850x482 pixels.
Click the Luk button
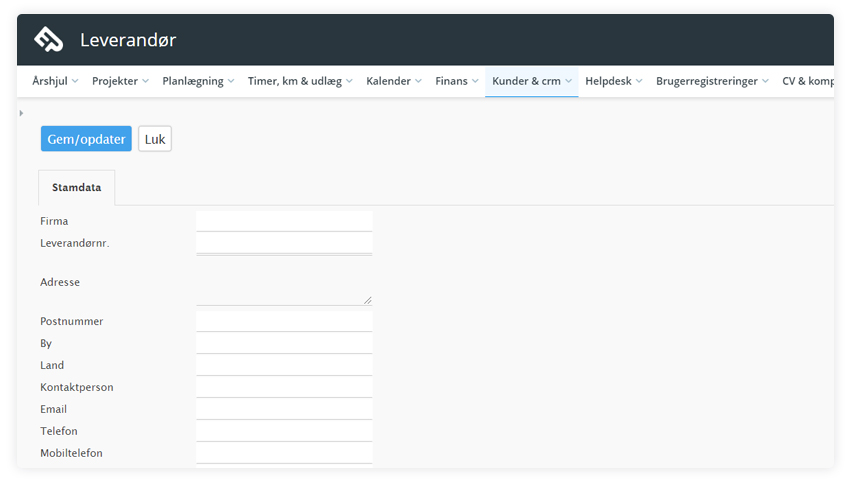tap(155, 139)
